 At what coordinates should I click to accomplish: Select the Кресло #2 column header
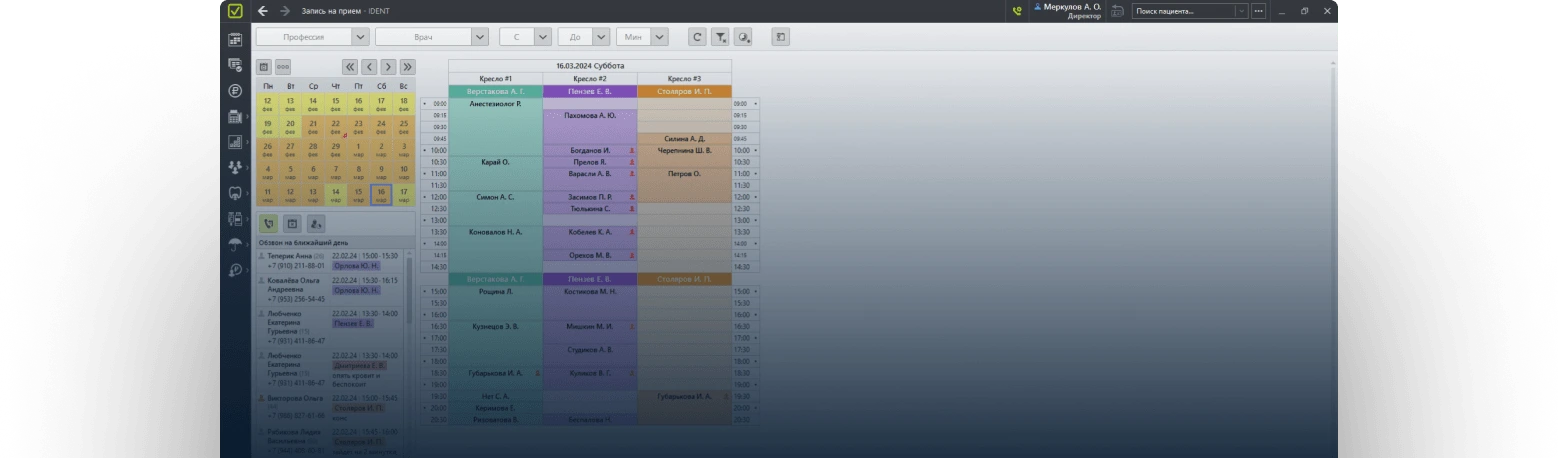pos(589,78)
